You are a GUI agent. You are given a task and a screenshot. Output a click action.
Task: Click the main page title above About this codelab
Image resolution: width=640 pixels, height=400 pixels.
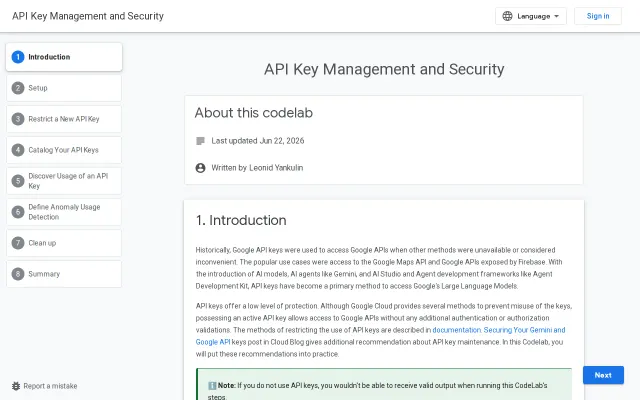pos(384,69)
